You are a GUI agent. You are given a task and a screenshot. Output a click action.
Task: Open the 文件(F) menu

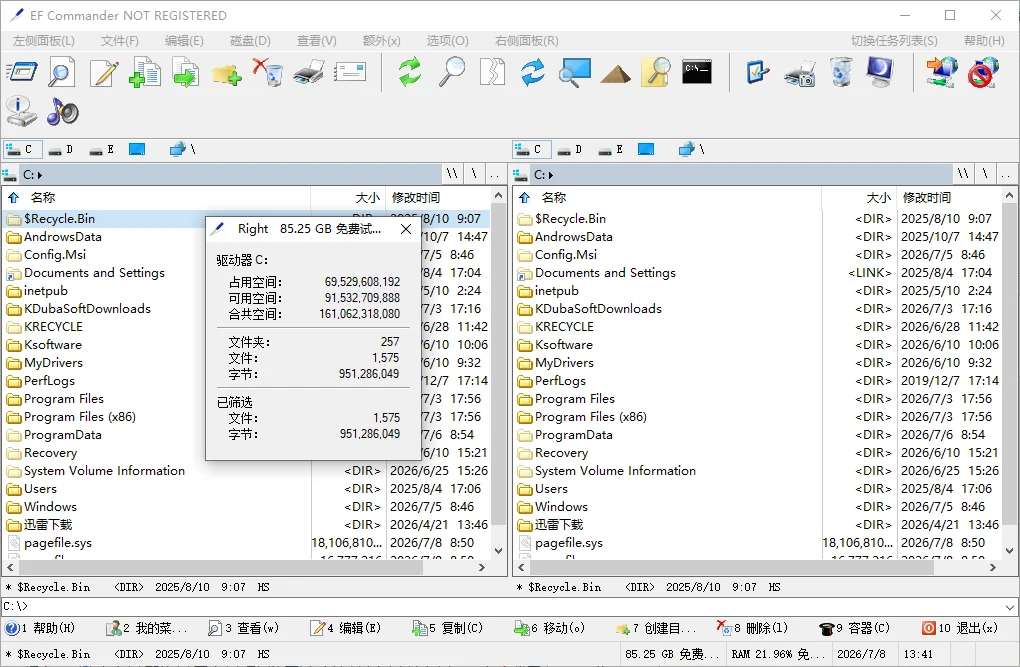pos(120,40)
